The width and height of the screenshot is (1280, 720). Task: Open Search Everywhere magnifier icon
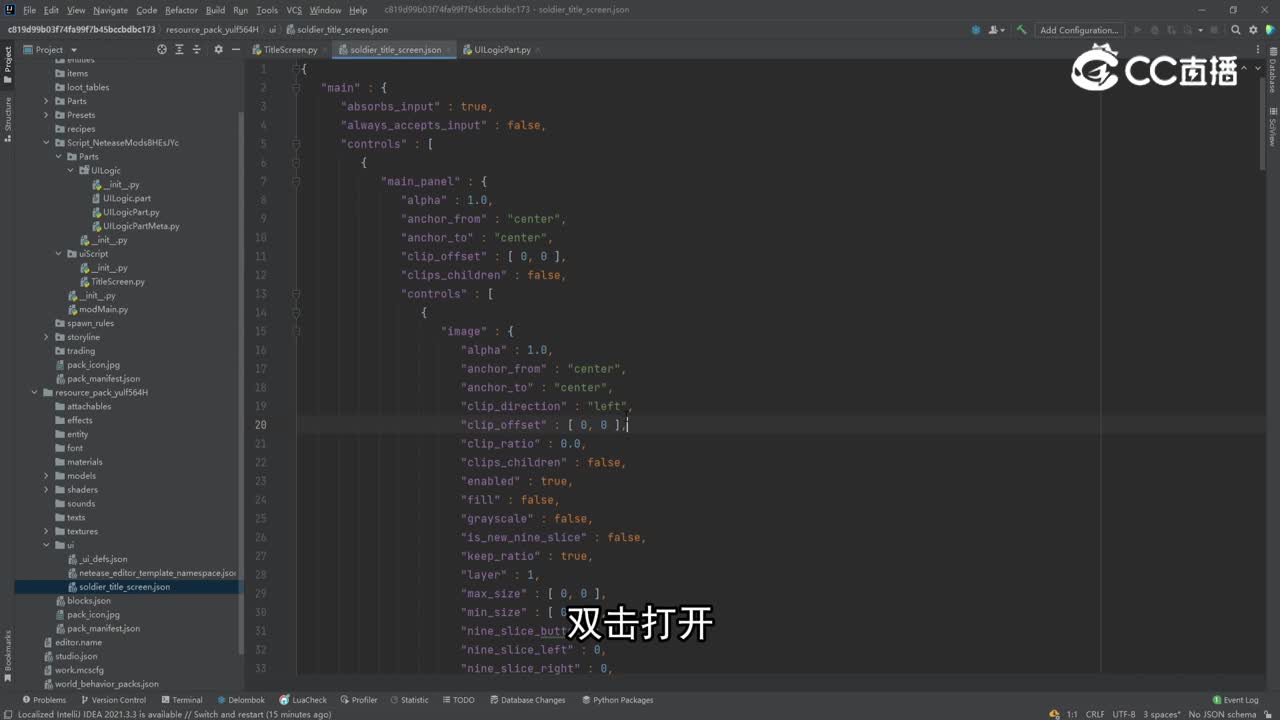tap(1236, 30)
